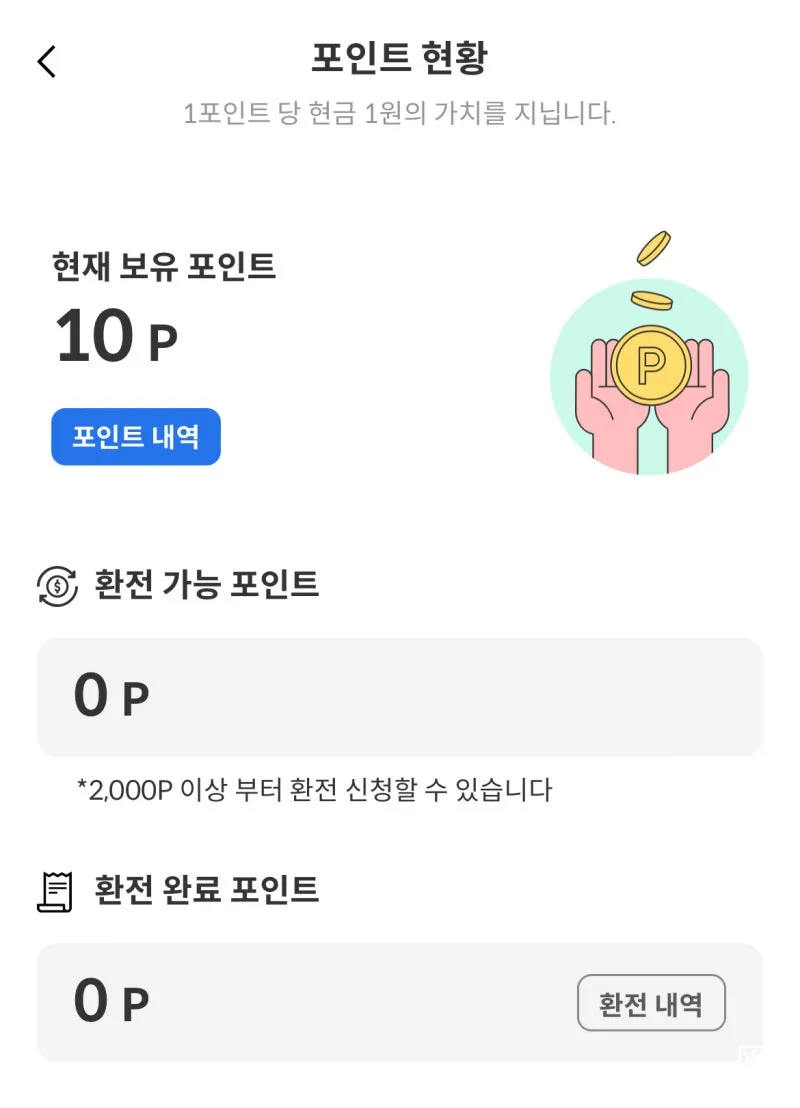Click the 2,000P minimum exchange notice text

pos(314,789)
